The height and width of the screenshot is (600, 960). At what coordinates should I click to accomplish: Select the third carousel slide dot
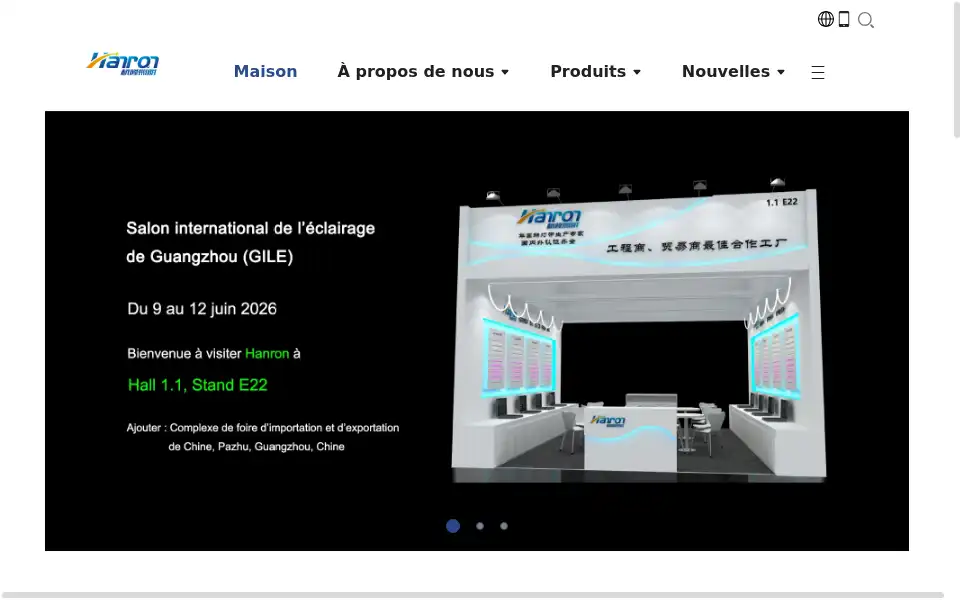click(x=504, y=526)
